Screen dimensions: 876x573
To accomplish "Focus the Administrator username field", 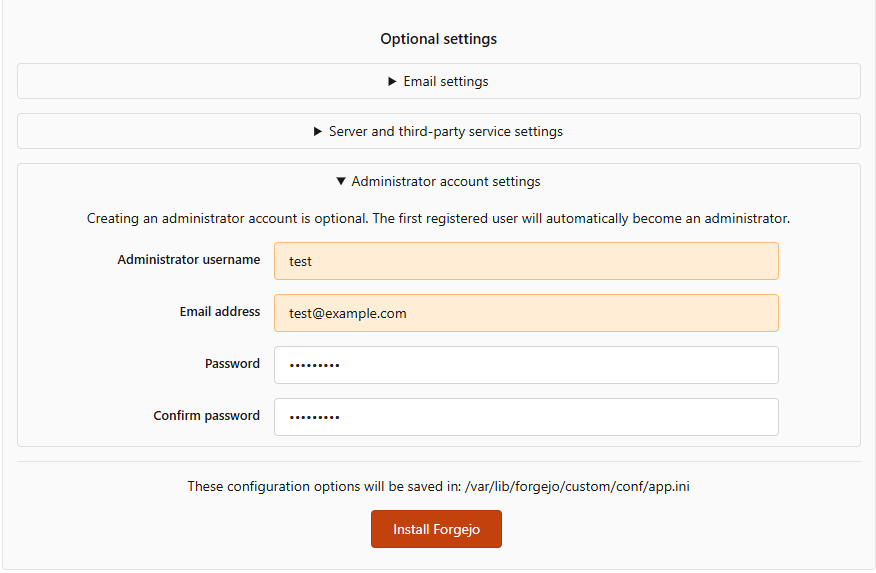I will tap(526, 261).
